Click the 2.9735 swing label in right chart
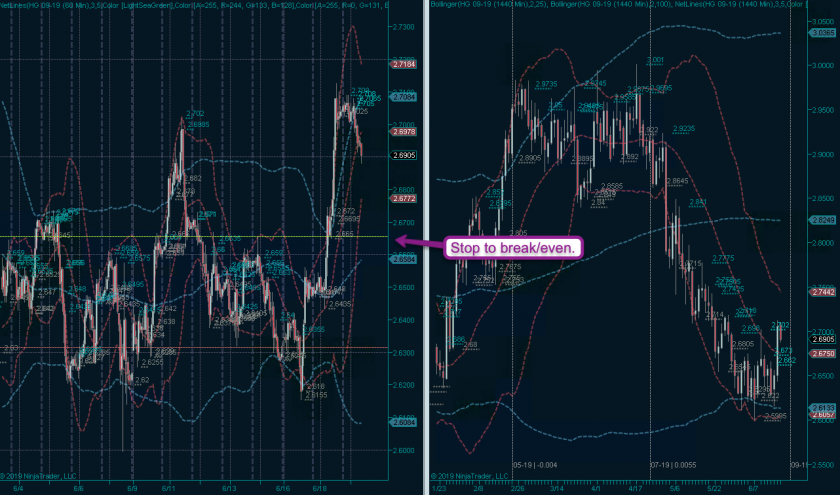 click(546, 84)
